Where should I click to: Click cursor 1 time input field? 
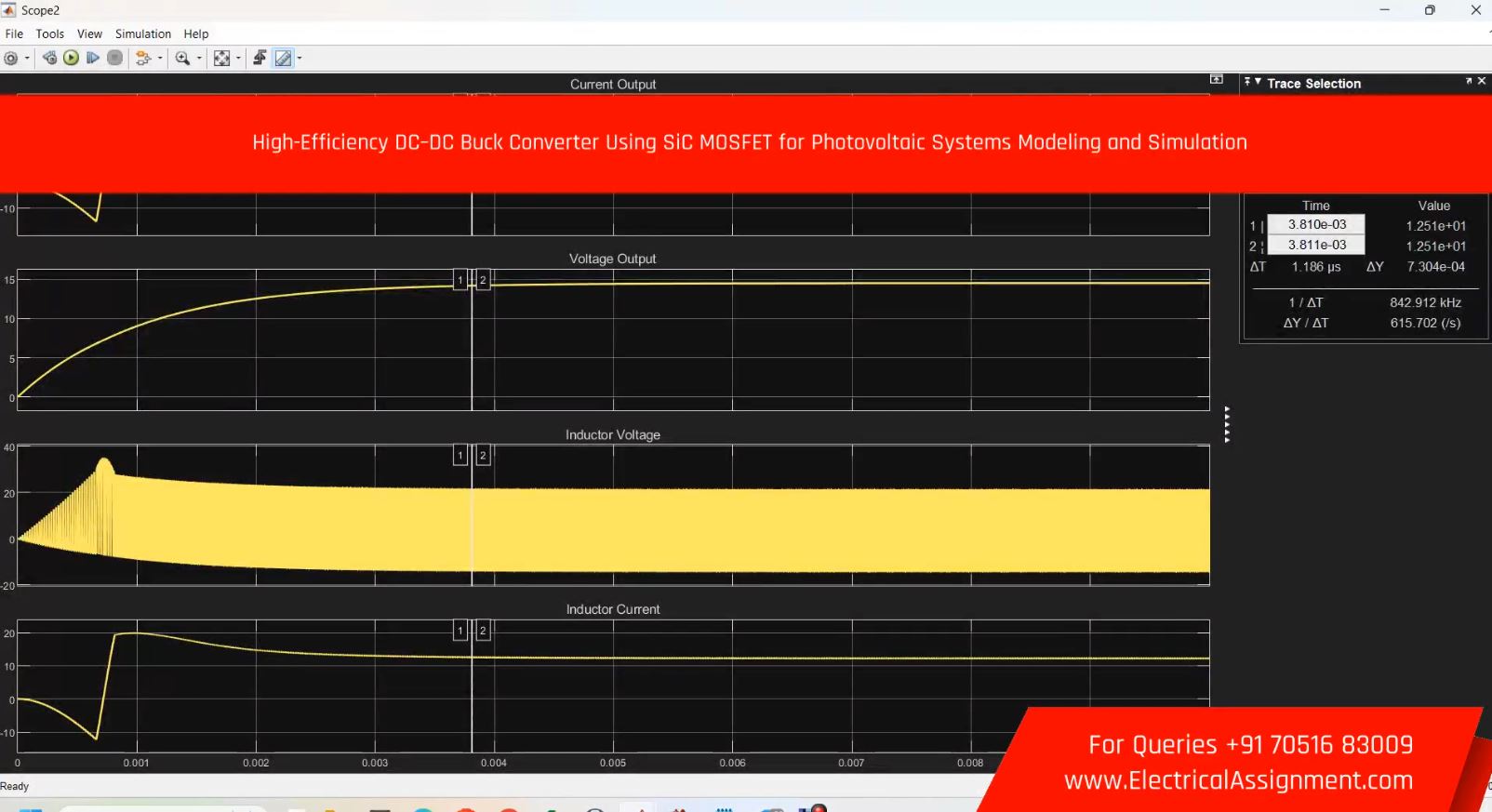click(x=1316, y=224)
